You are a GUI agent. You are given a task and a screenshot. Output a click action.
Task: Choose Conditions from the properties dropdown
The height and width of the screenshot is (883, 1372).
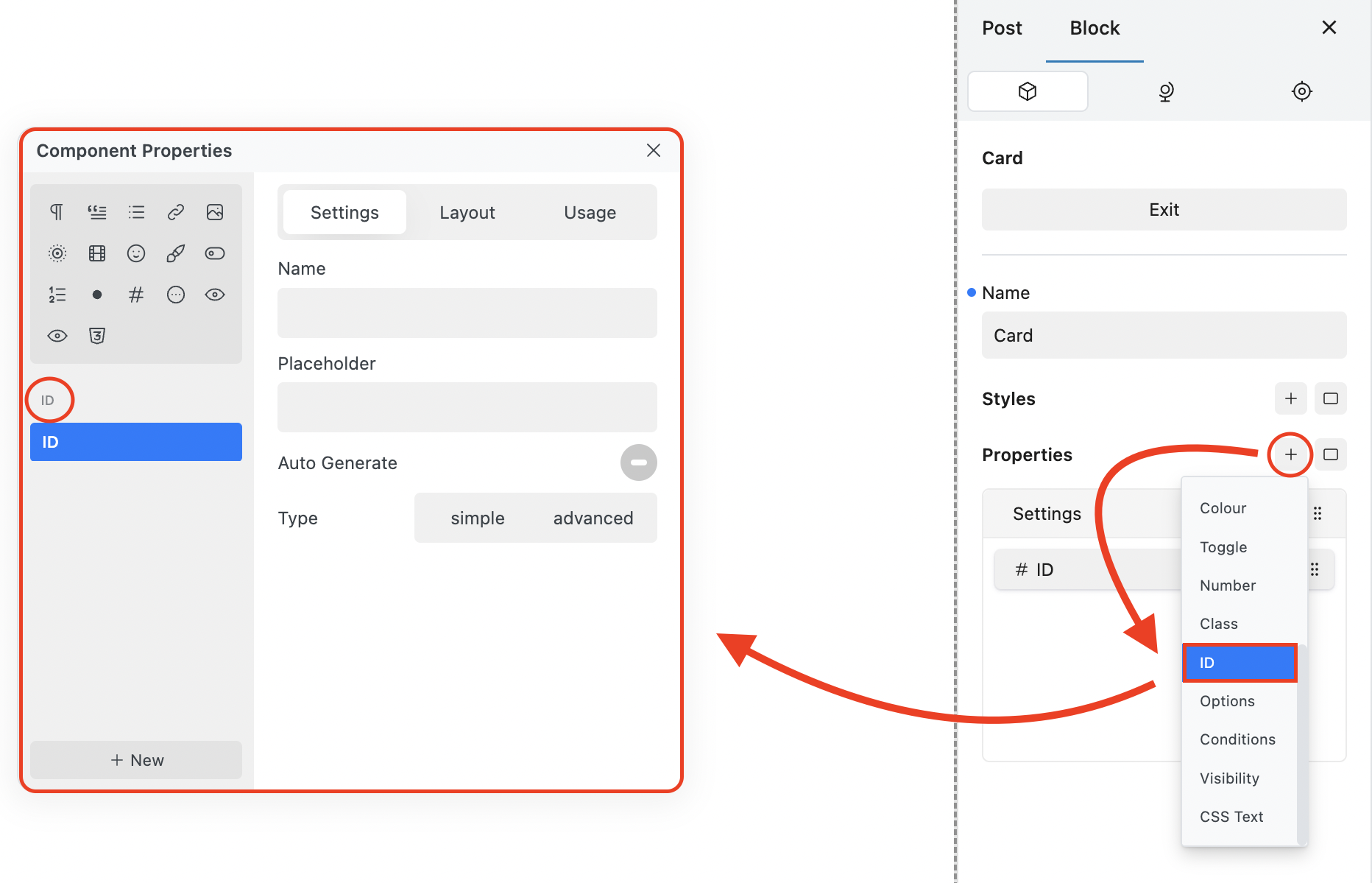point(1237,739)
